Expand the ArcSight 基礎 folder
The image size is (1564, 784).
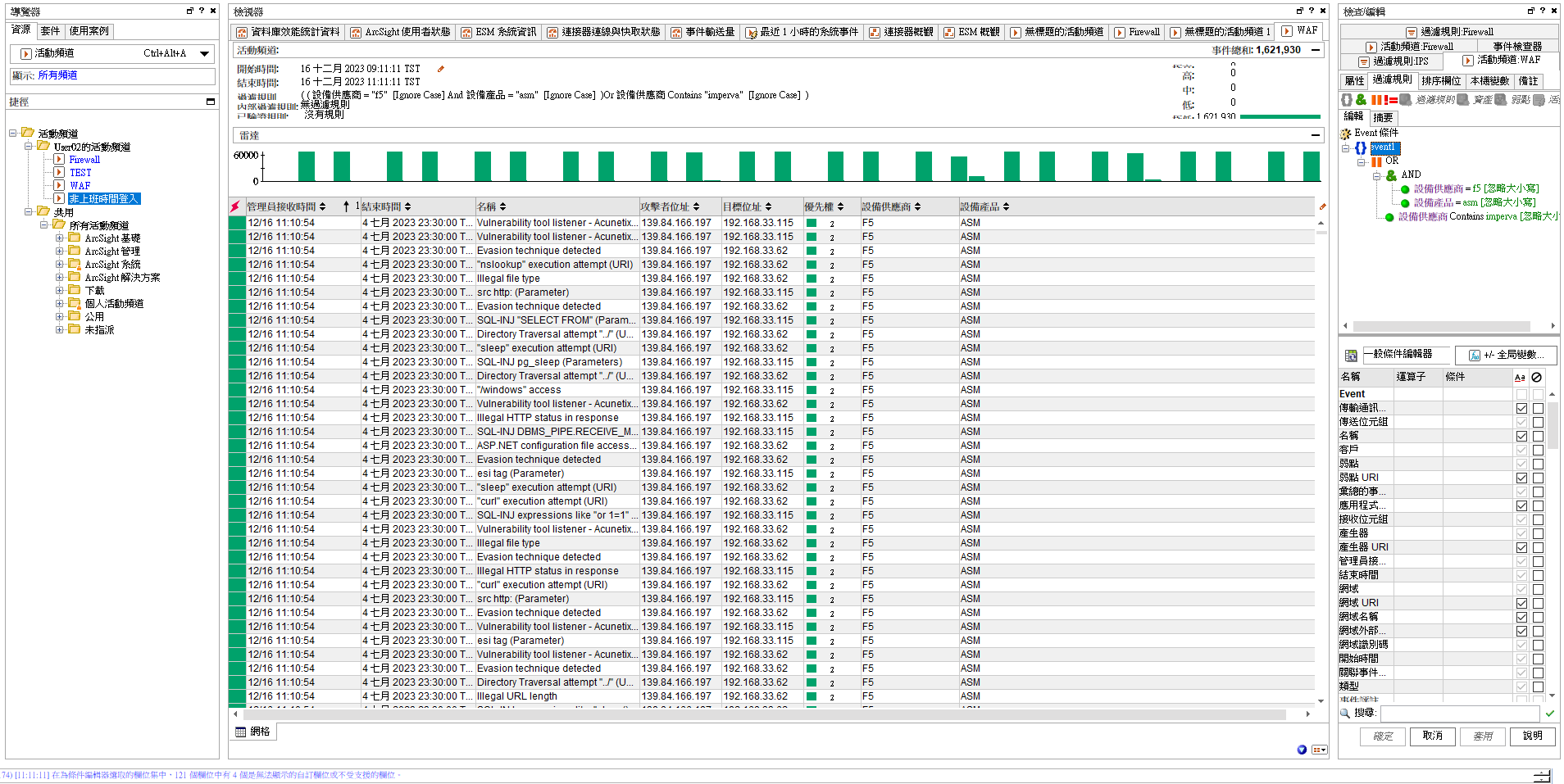60,238
